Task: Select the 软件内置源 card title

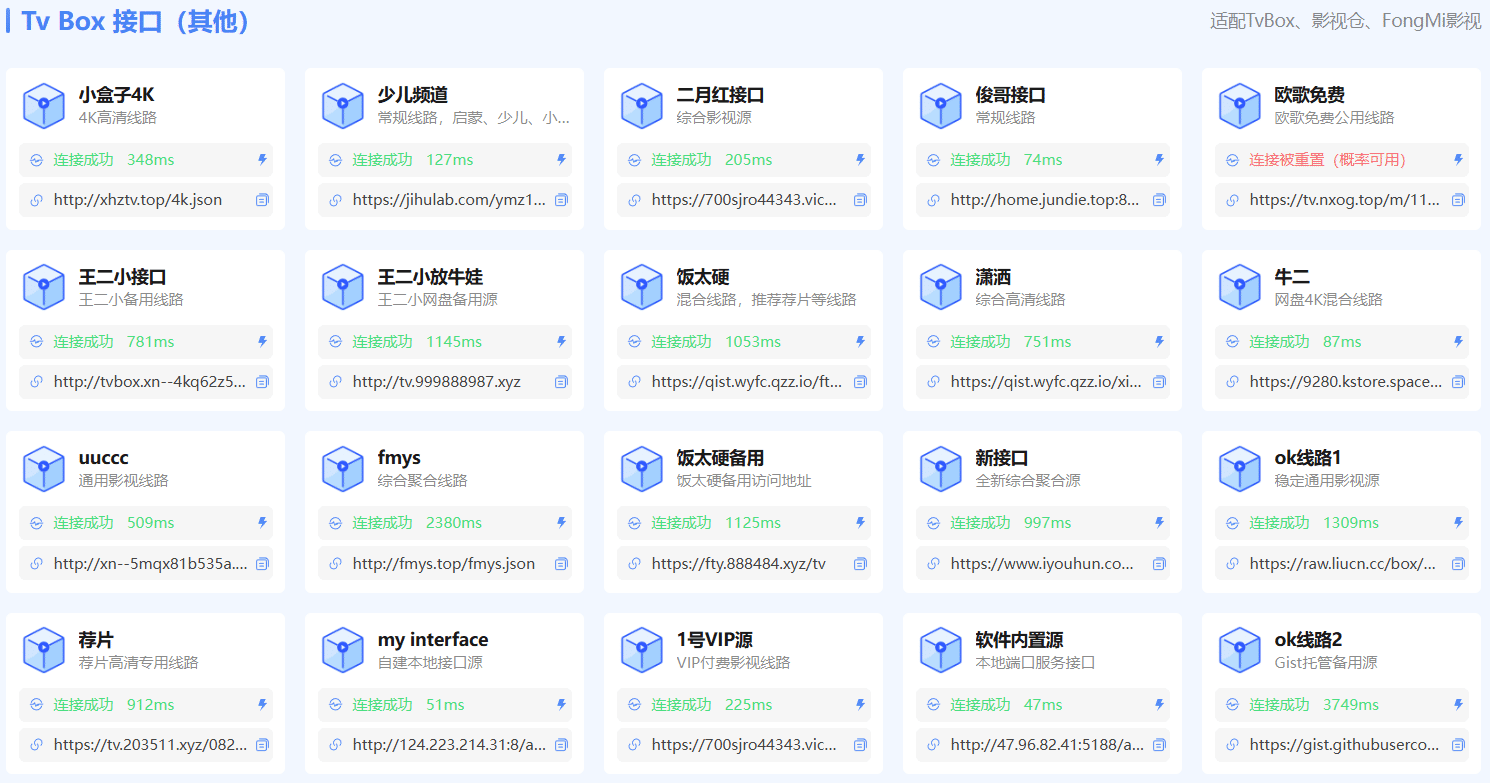Action: tap(1020, 640)
